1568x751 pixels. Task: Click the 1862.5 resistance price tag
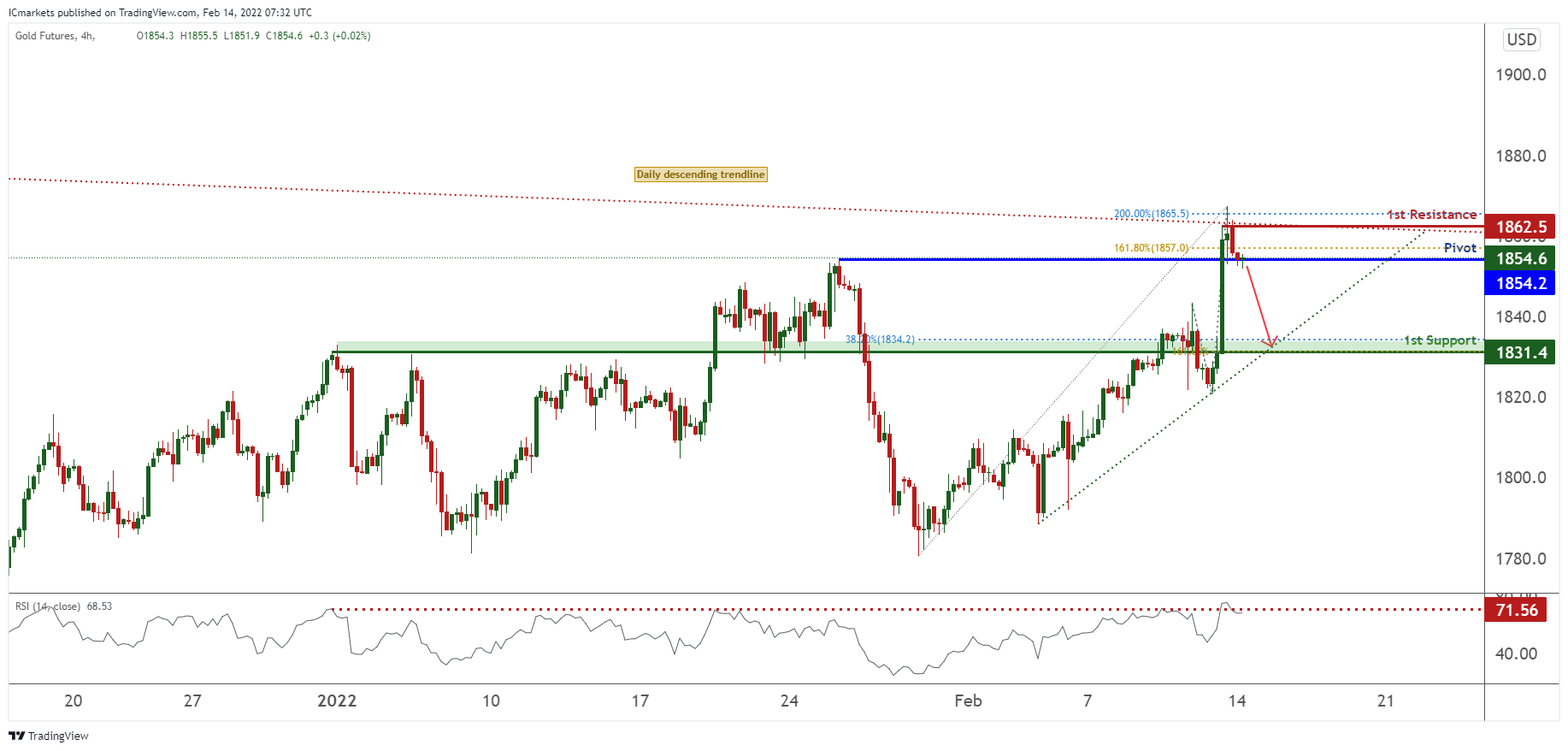1520,227
